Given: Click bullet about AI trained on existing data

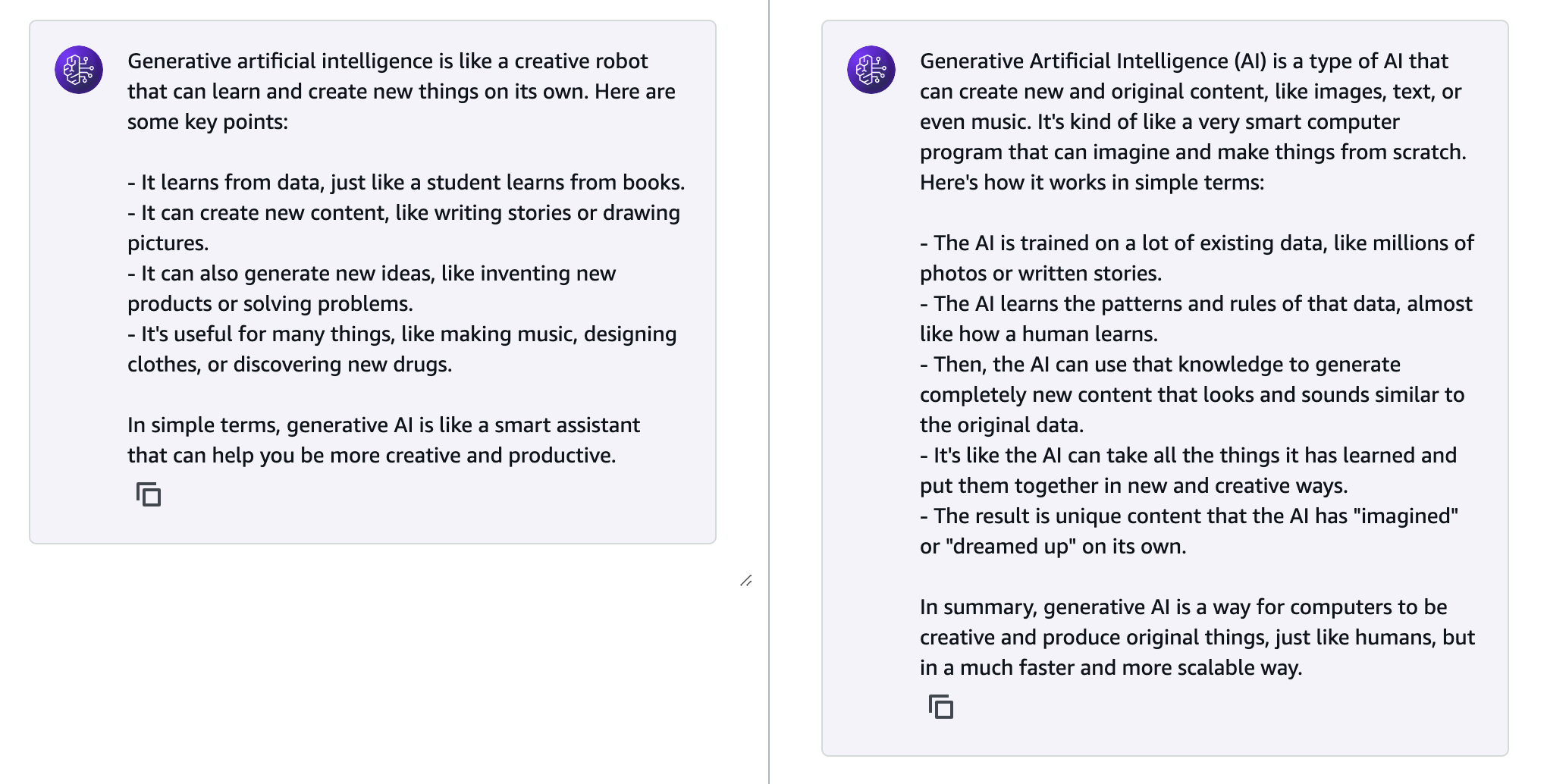Looking at the screenshot, I should [x=1197, y=258].
